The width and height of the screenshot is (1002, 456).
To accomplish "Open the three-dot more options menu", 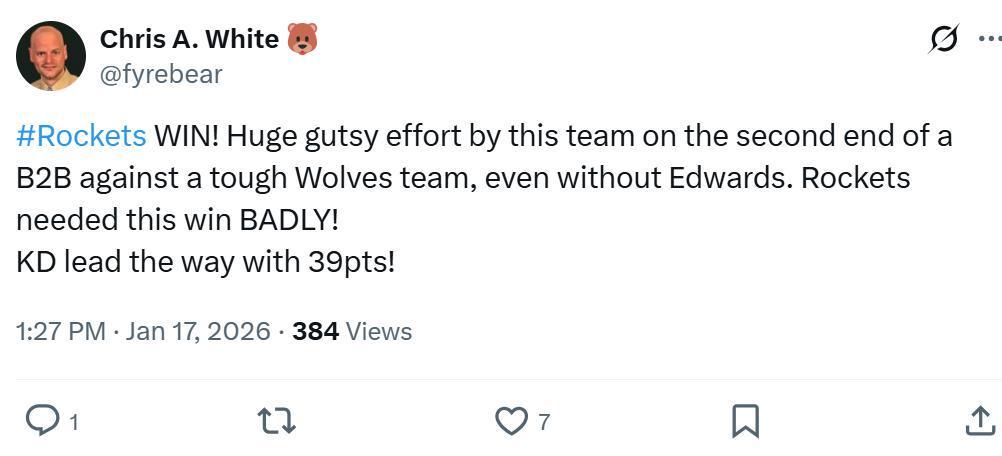I will tap(989, 39).
